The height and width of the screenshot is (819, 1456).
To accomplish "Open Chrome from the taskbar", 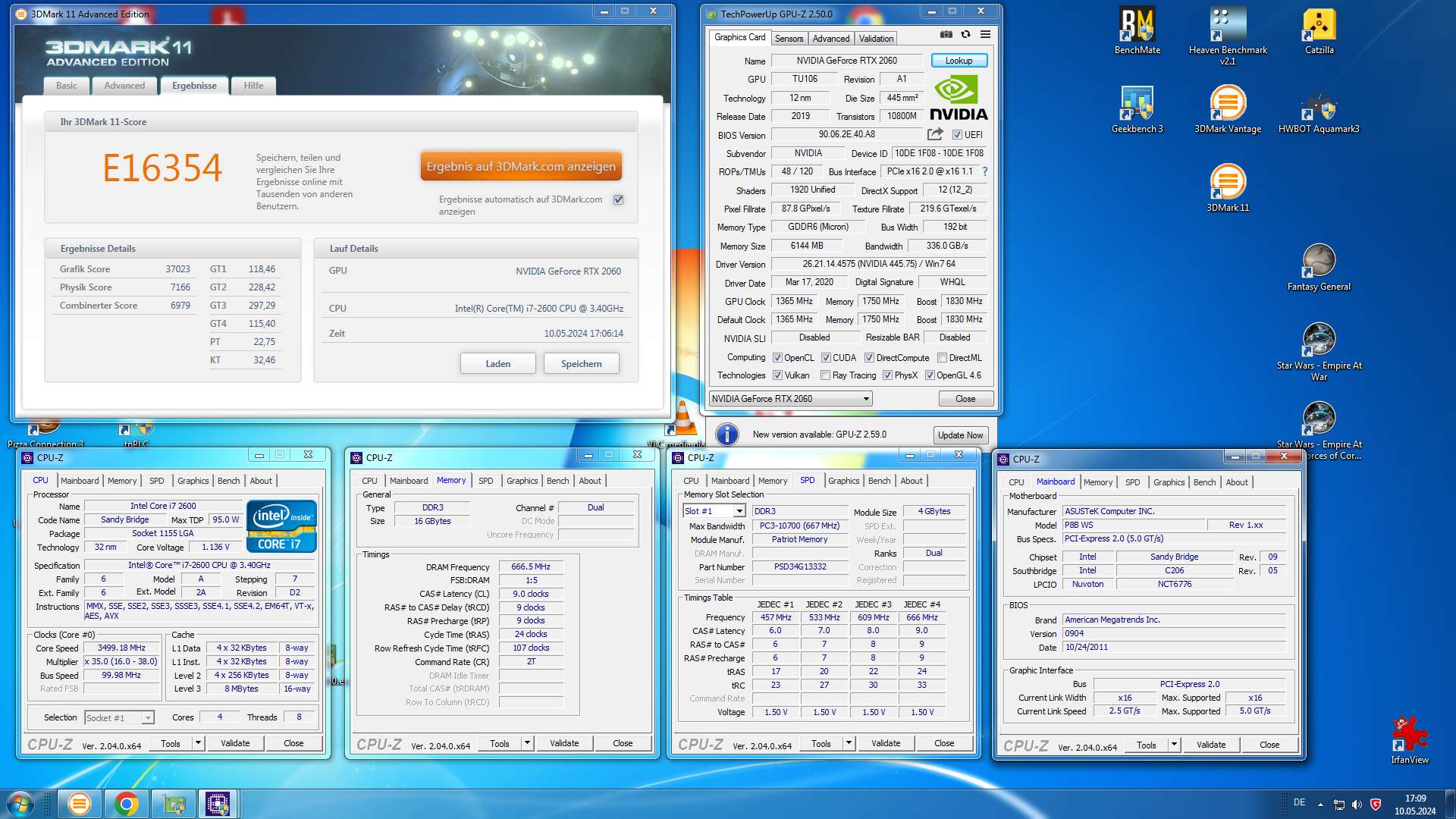I will (126, 804).
